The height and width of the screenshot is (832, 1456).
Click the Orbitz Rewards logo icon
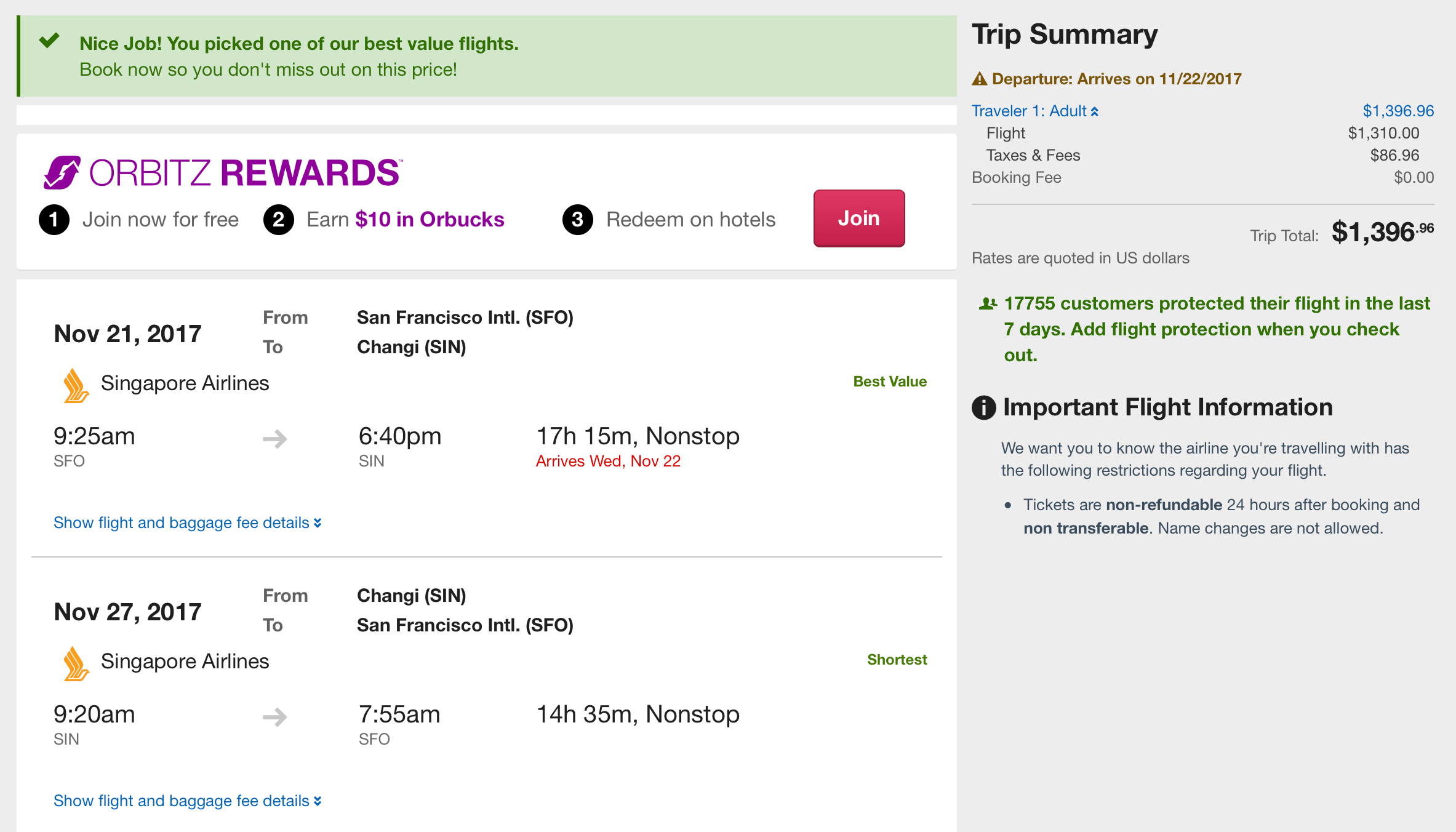[x=62, y=172]
